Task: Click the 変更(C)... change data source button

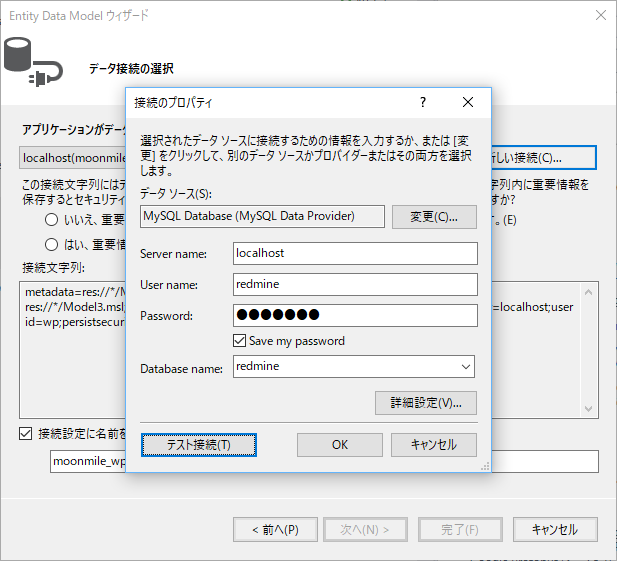Action: pyautogui.click(x=433, y=217)
